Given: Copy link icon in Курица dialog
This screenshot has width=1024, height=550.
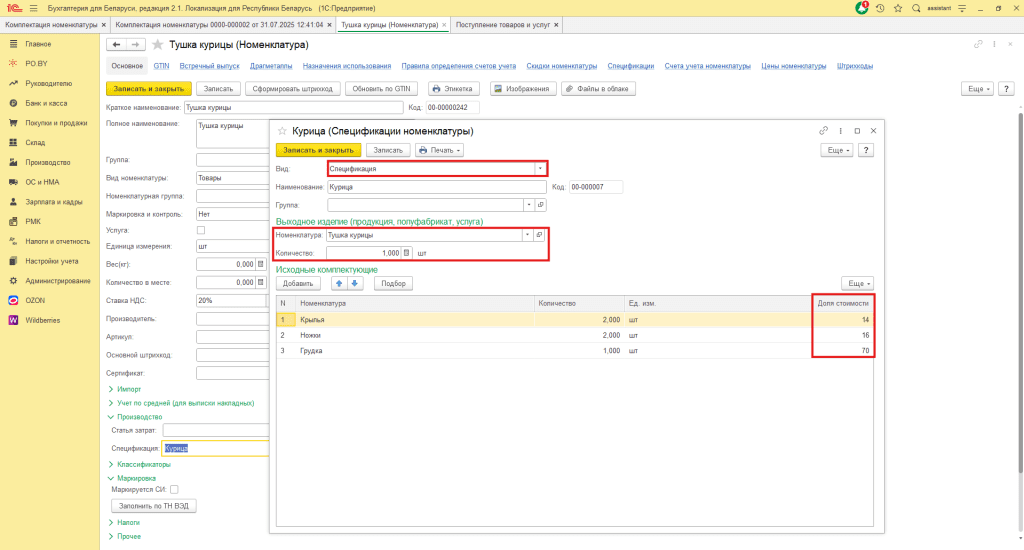Looking at the screenshot, I should pos(824,131).
